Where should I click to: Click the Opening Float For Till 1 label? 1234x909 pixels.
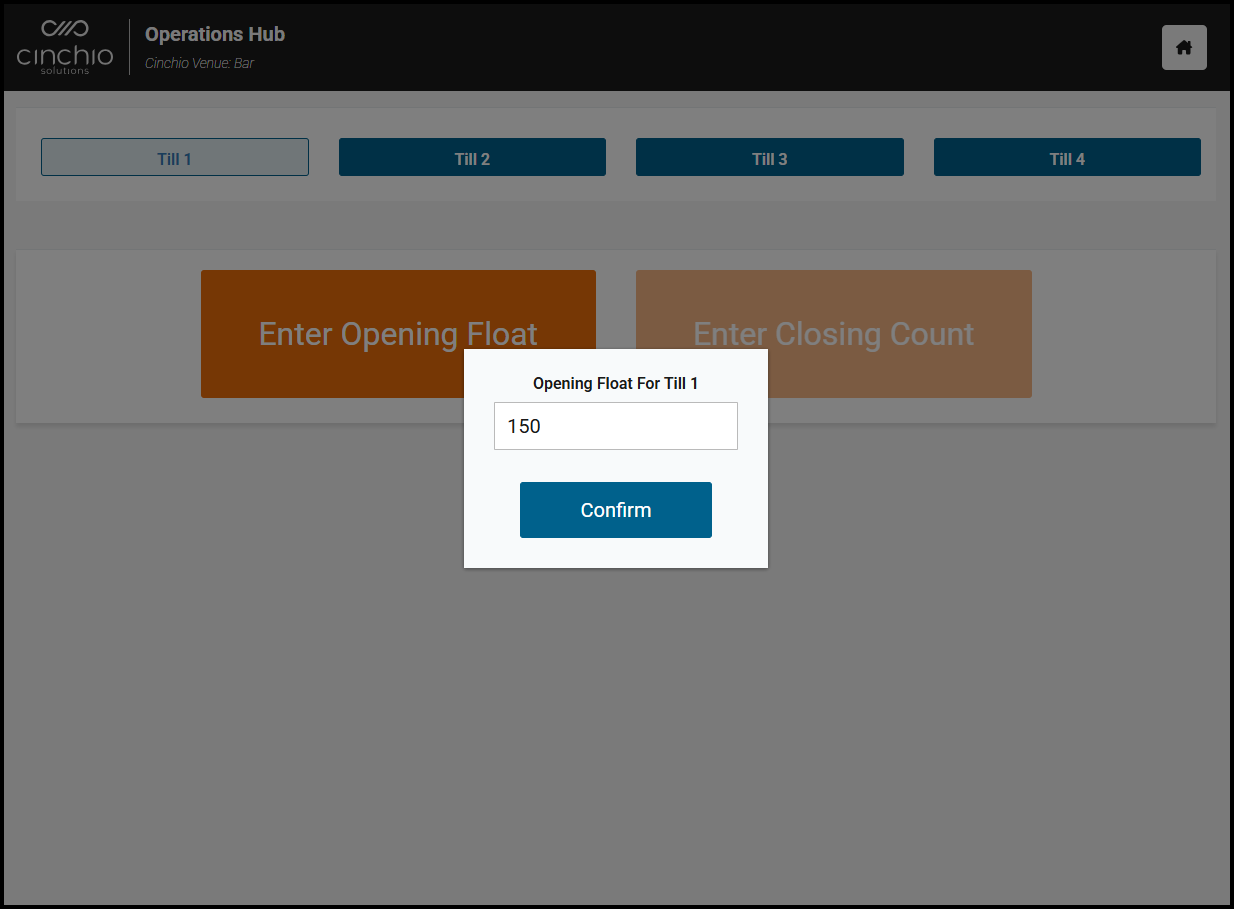(616, 383)
